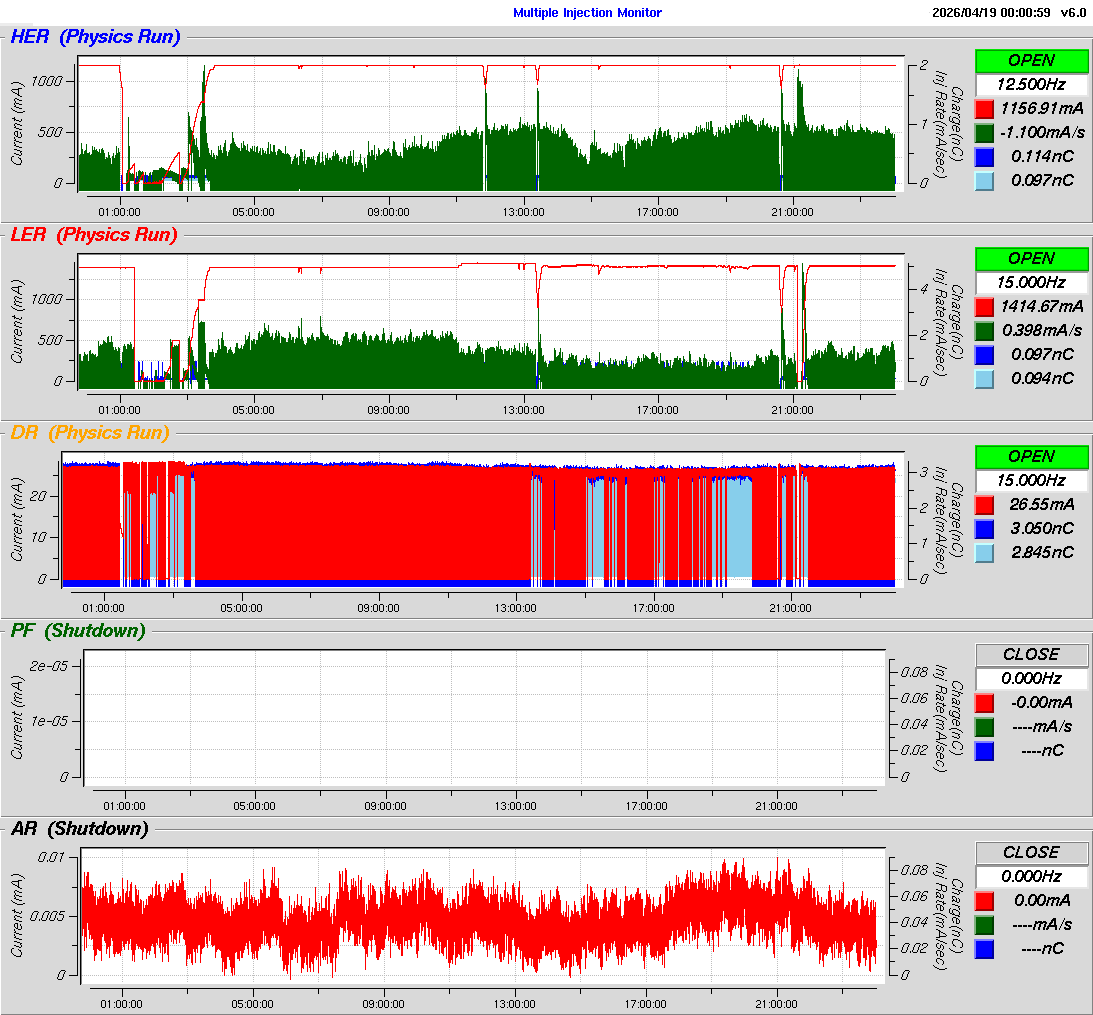Viewport: 1093px width, 1015px height.
Task: Select the red swatch beside 1414.67mA
Action: (x=984, y=306)
